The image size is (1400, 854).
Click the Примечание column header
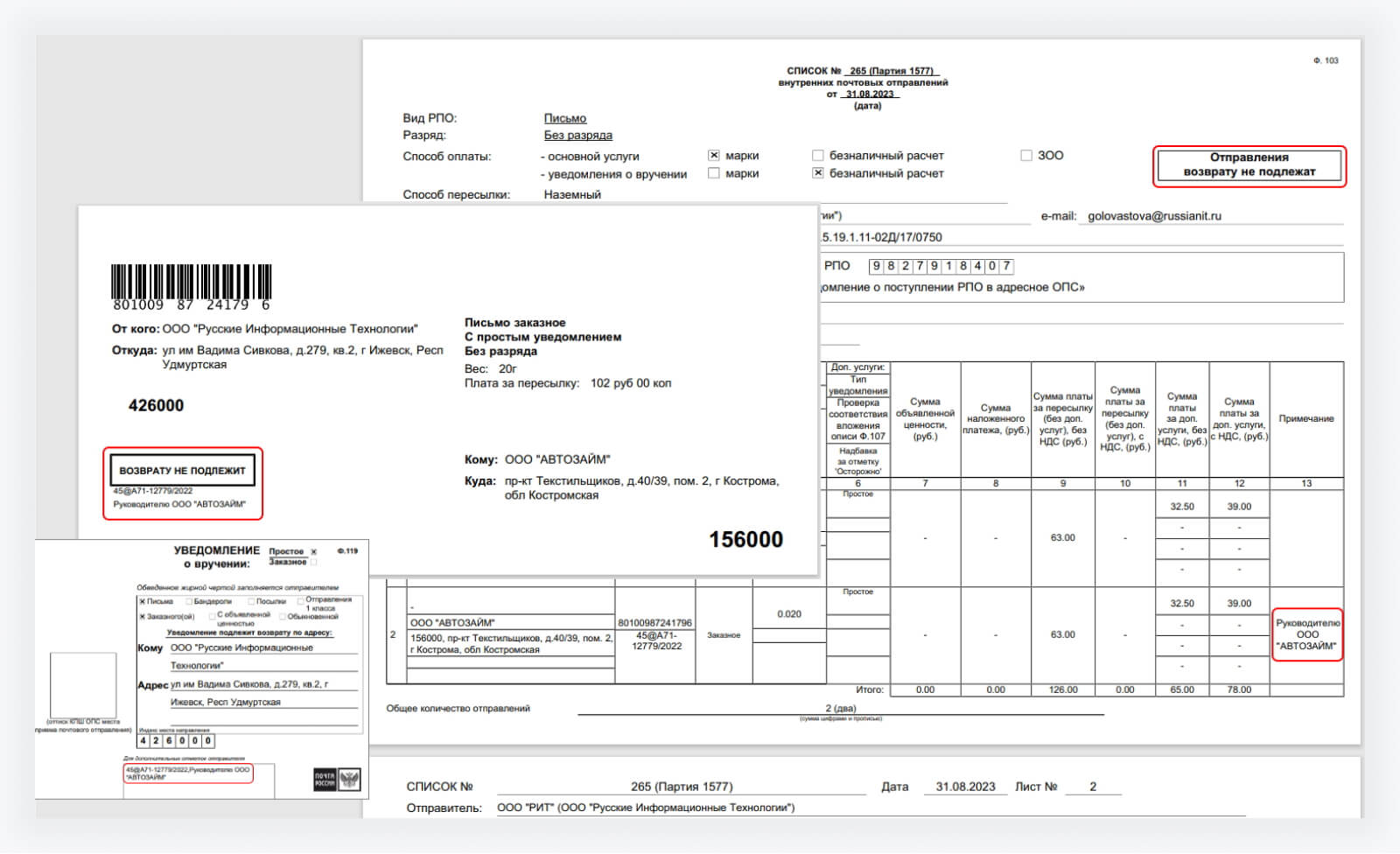pyautogui.click(x=1306, y=418)
